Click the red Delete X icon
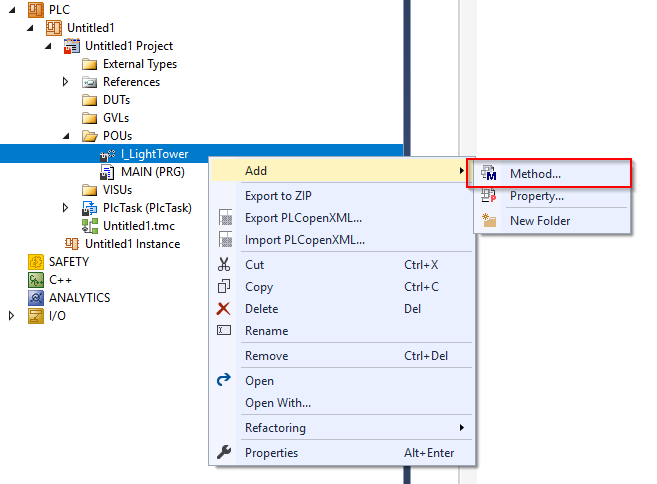 click(224, 309)
